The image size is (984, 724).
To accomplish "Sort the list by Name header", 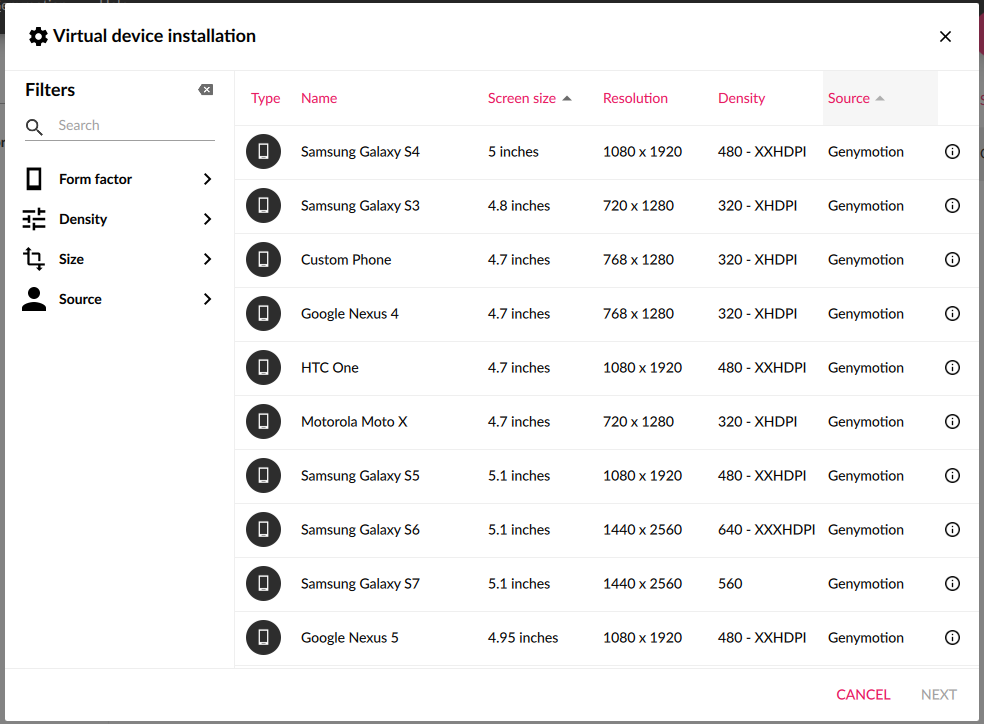I will (319, 98).
